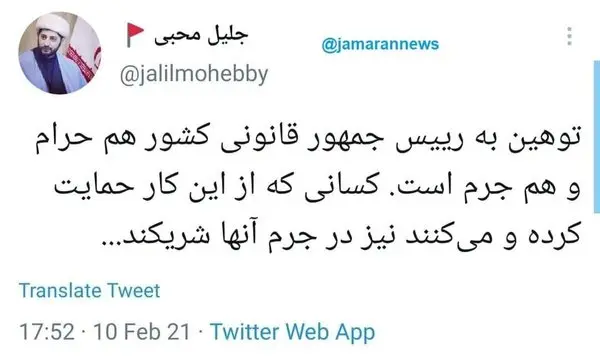Screen dimensions: 600x364
Task: Click the trailing ellipsis after شریکند
Action: [x=112, y=244]
